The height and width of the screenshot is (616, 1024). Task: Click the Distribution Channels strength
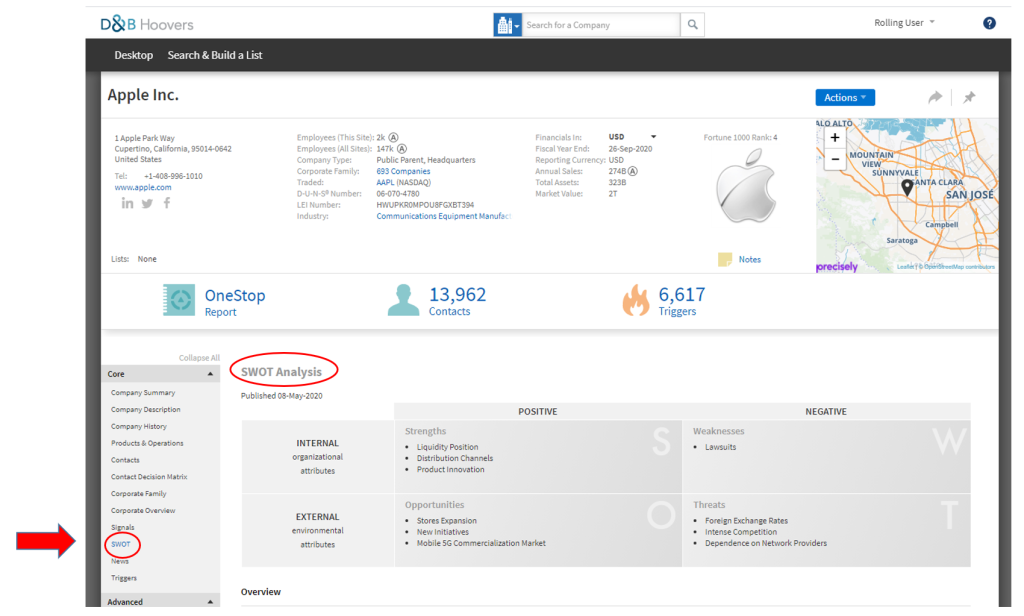click(455, 459)
